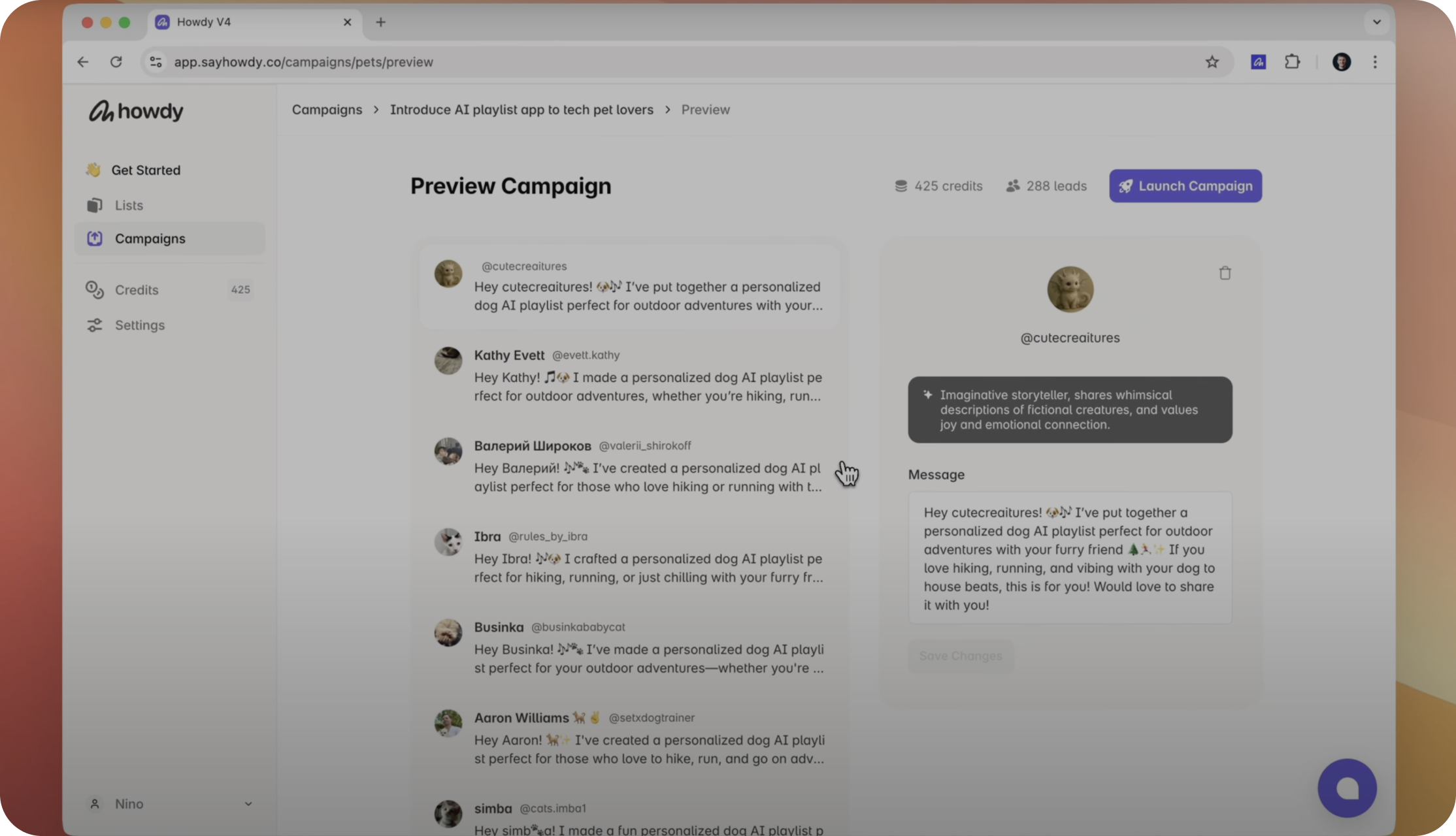1456x836 pixels.
Task: View site information icon in the address bar
Action: click(x=156, y=62)
